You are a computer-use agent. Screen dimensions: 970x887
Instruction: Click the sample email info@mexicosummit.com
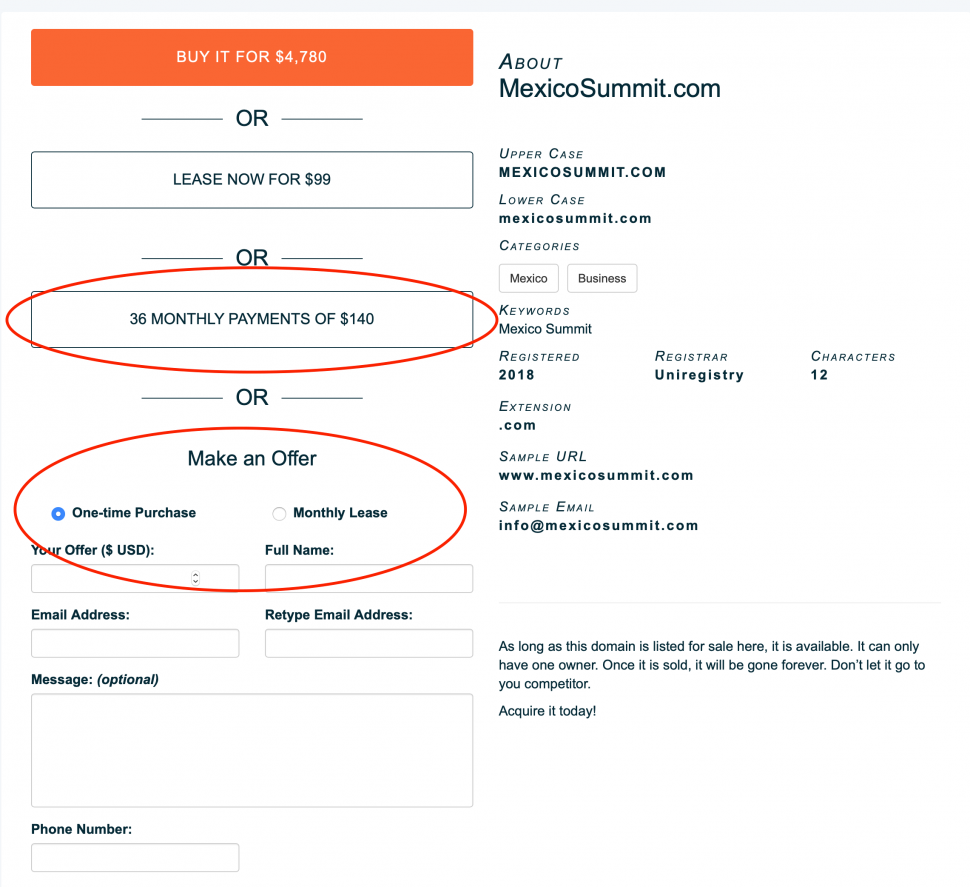pos(599,525)
